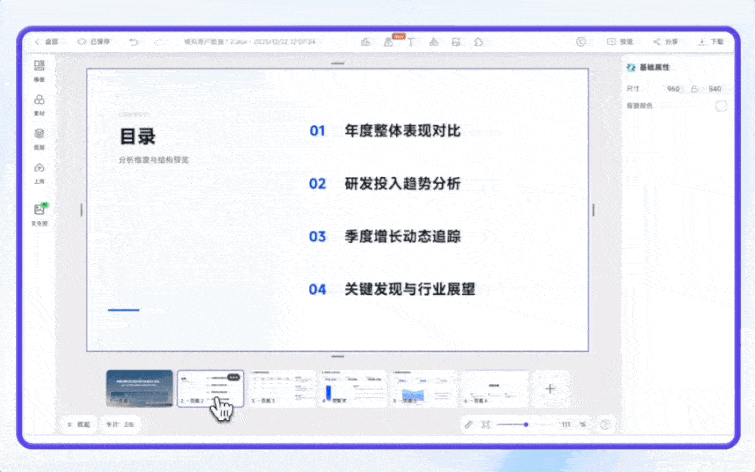The height and width of the screenshot is (472, 755).
Task: Select the number 04 on the slide
Action: (317, 289)
